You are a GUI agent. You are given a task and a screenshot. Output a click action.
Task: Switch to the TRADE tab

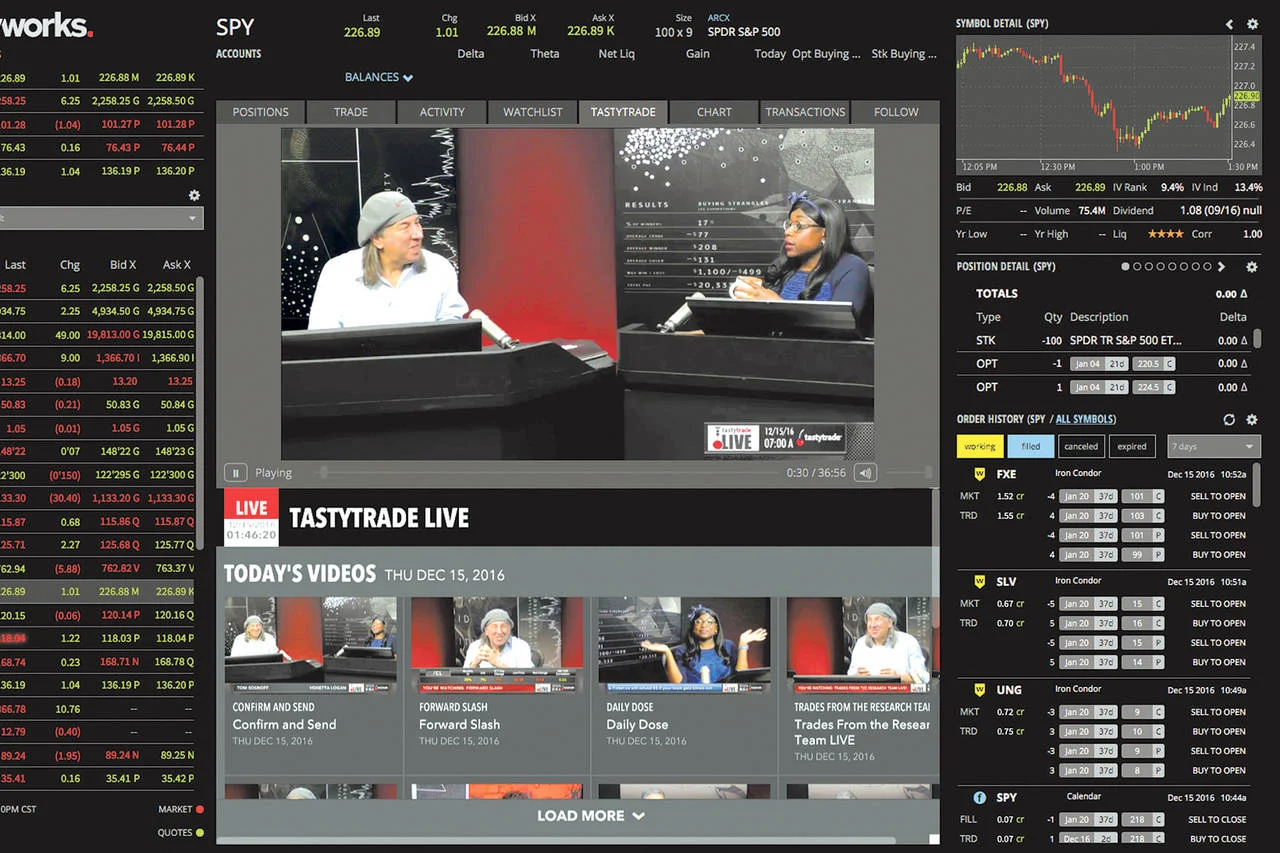coord(351,112)
